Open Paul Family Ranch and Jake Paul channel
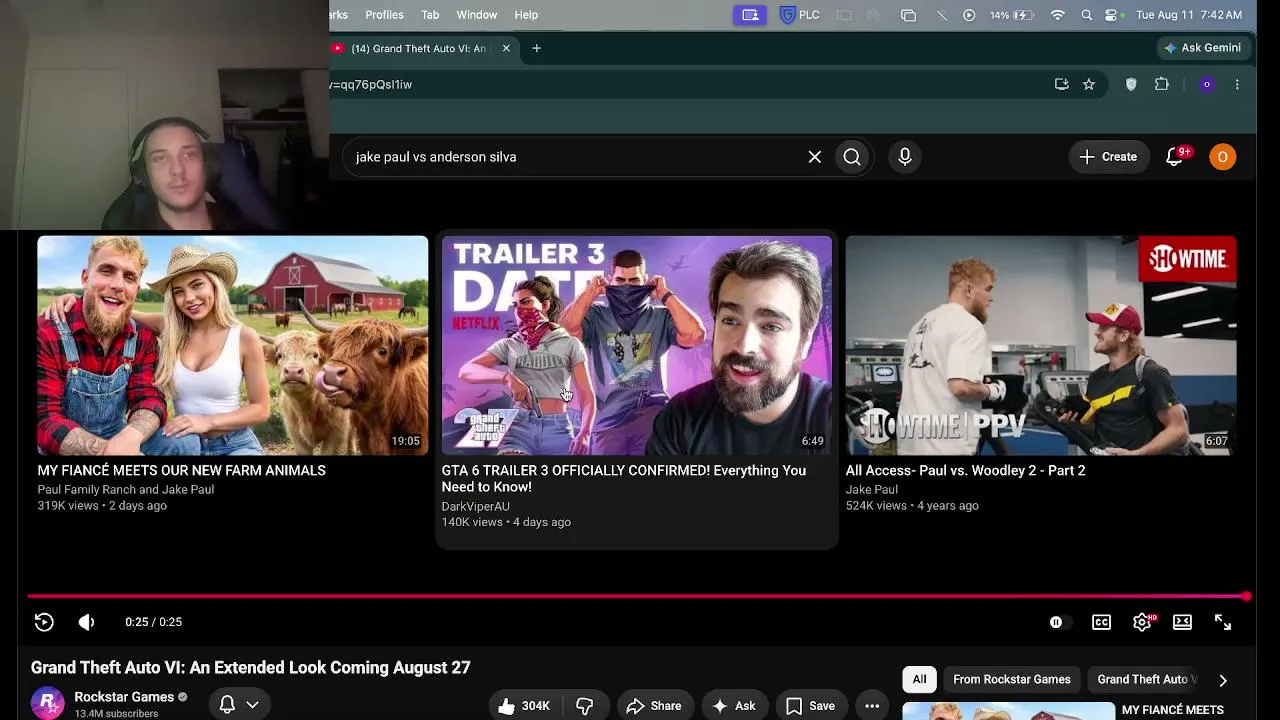 point(126,489)
